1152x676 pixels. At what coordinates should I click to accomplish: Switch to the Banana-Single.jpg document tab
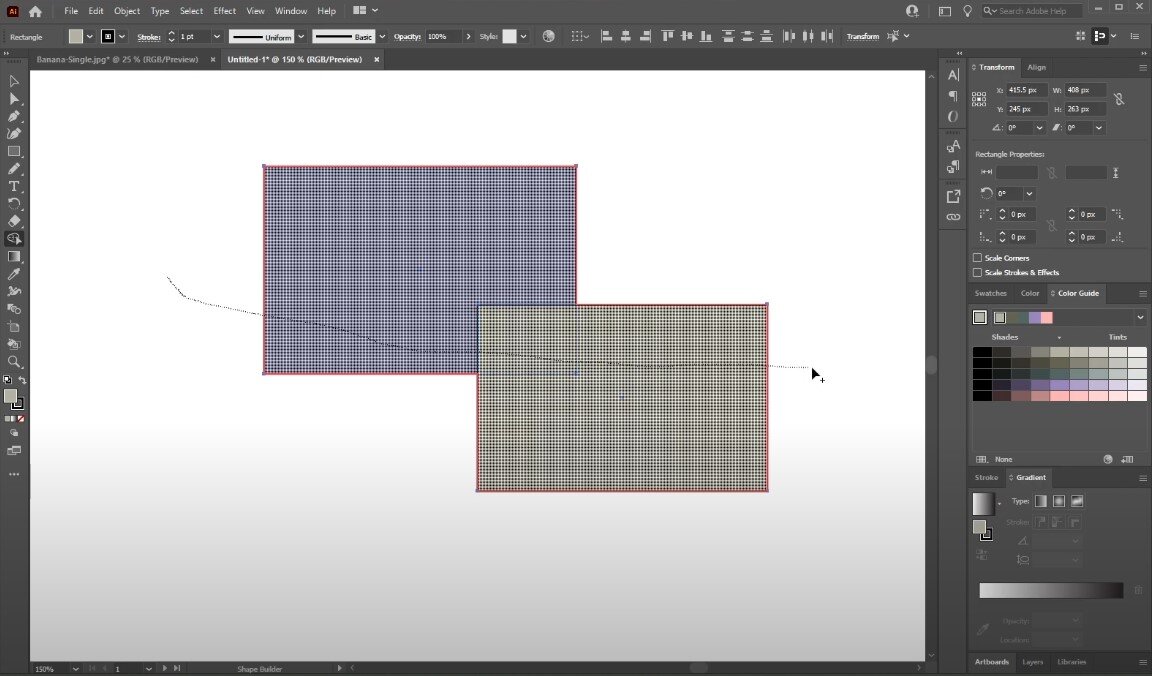[x=117, y=59]
